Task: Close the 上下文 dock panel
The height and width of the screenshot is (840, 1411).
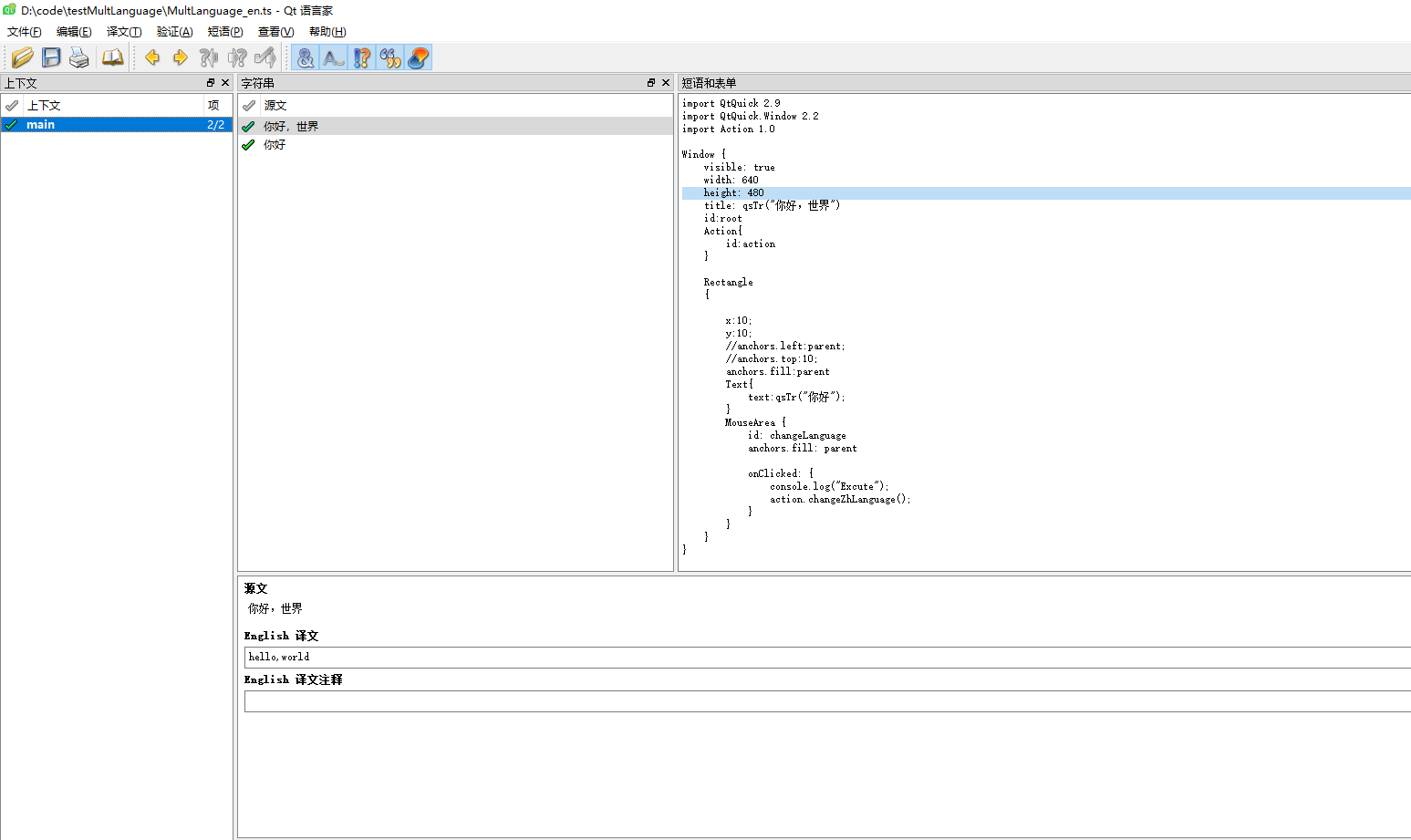Action: [225, 83]
